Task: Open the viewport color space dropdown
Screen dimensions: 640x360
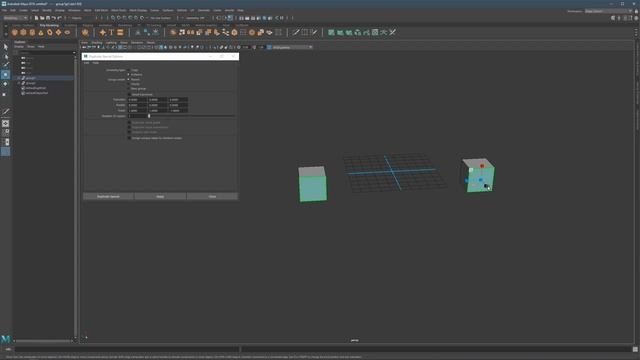Action: [x=292, y=47]
